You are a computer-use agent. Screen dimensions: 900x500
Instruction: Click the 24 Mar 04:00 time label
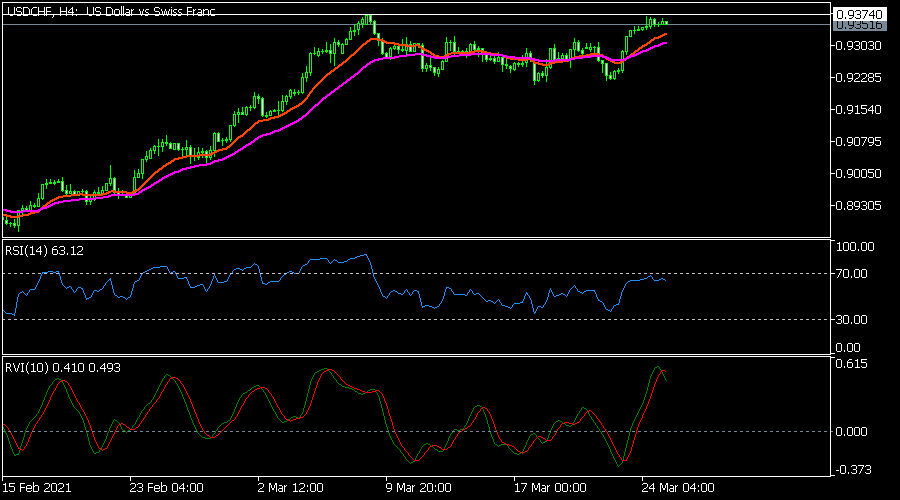(x=678, y=488)
